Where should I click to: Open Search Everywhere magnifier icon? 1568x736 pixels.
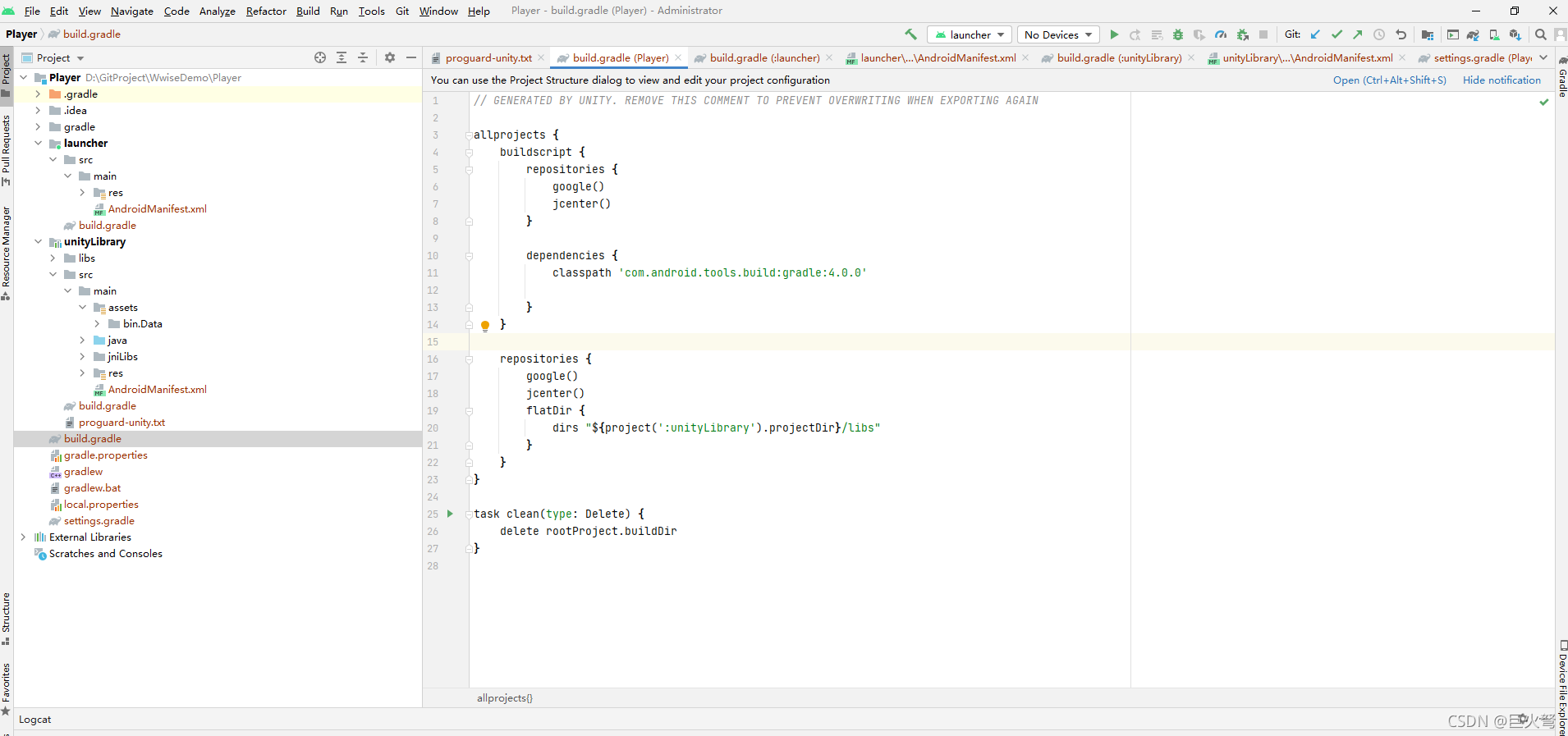pos(1540,34)
